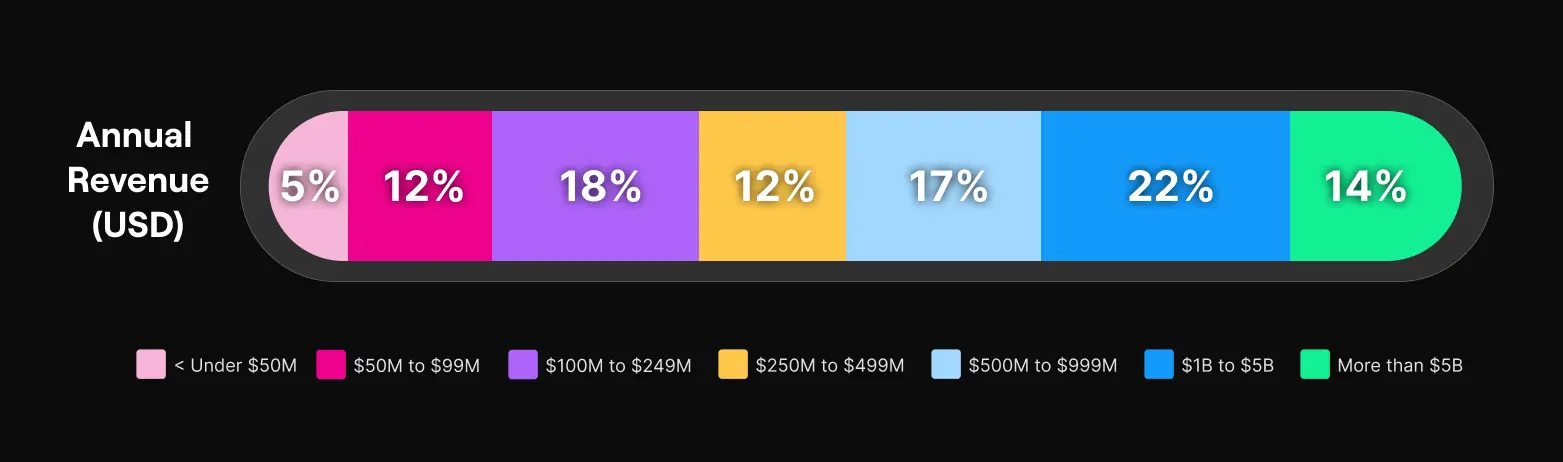Click the bright blue legend swatch
Screen dimensions: 1563x462
(1159, 365)
